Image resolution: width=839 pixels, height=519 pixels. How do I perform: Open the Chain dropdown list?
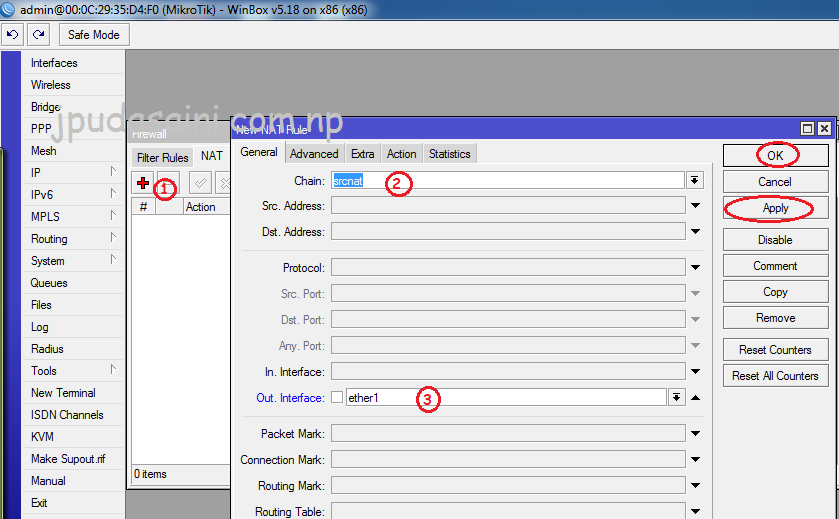tap(695, 180)
